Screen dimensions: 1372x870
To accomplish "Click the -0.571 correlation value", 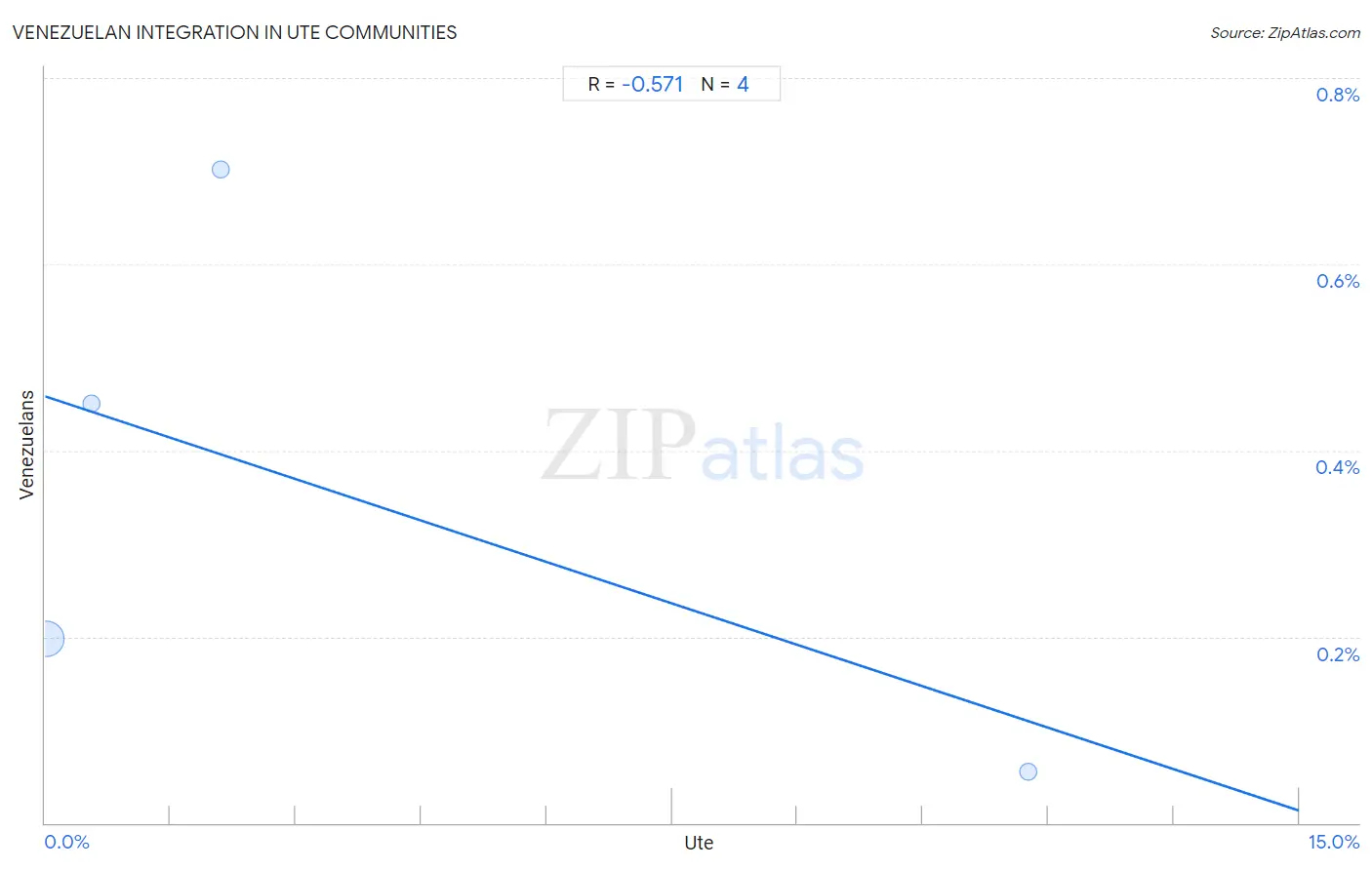I will [652, 84].
